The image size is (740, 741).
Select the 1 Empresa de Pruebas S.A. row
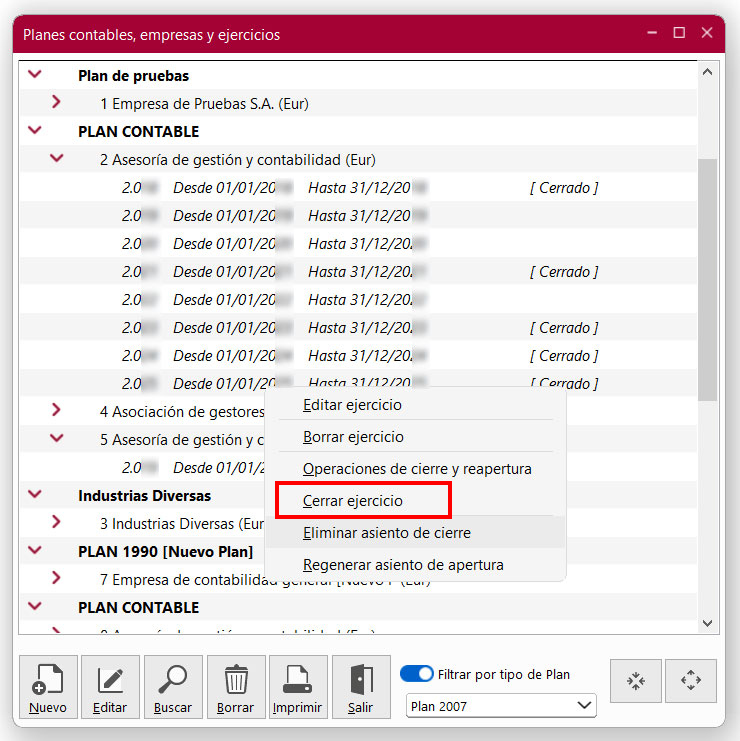click(x=358, y=103)
